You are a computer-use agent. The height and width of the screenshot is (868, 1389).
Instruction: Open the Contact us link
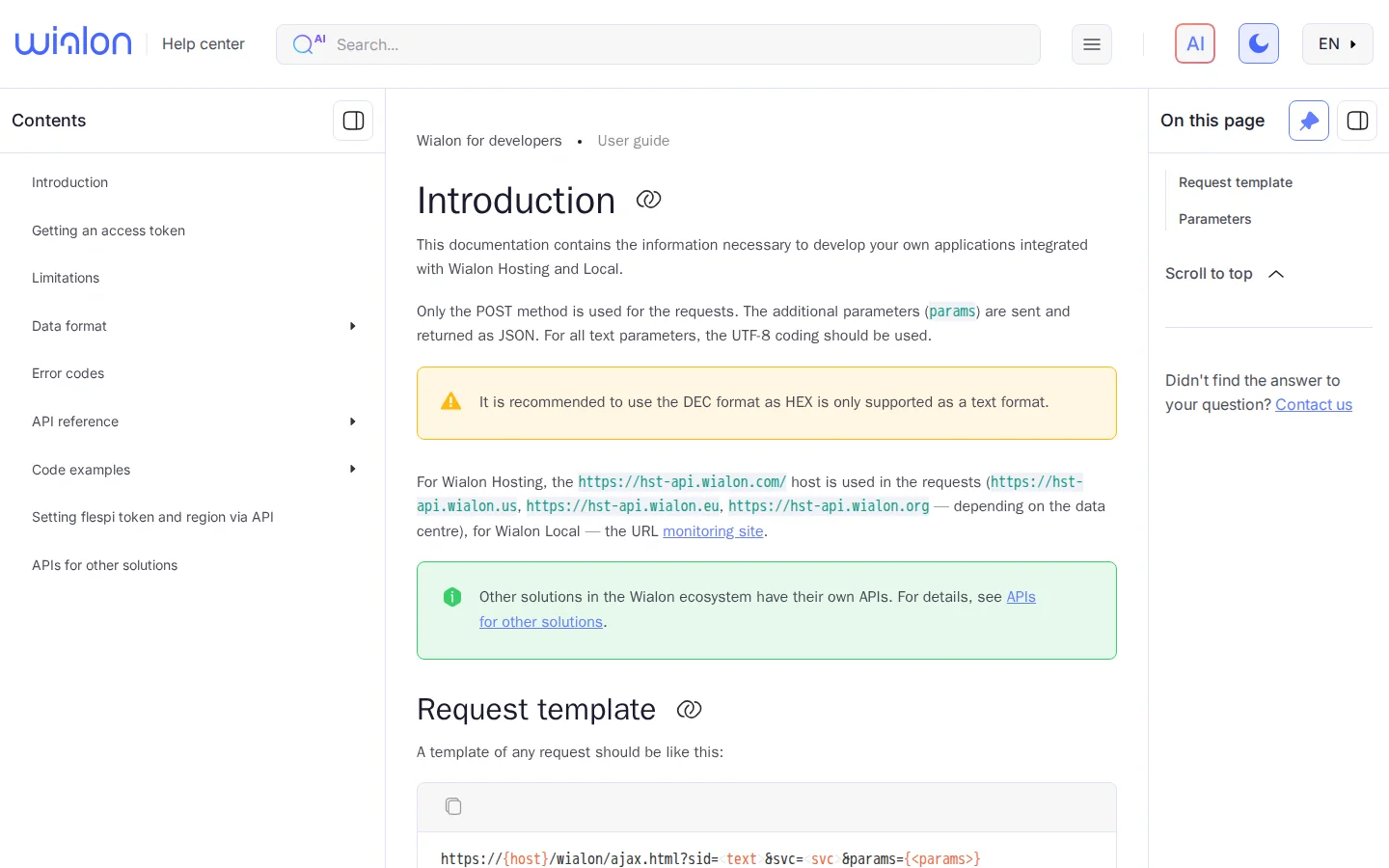click(1314, 405)
